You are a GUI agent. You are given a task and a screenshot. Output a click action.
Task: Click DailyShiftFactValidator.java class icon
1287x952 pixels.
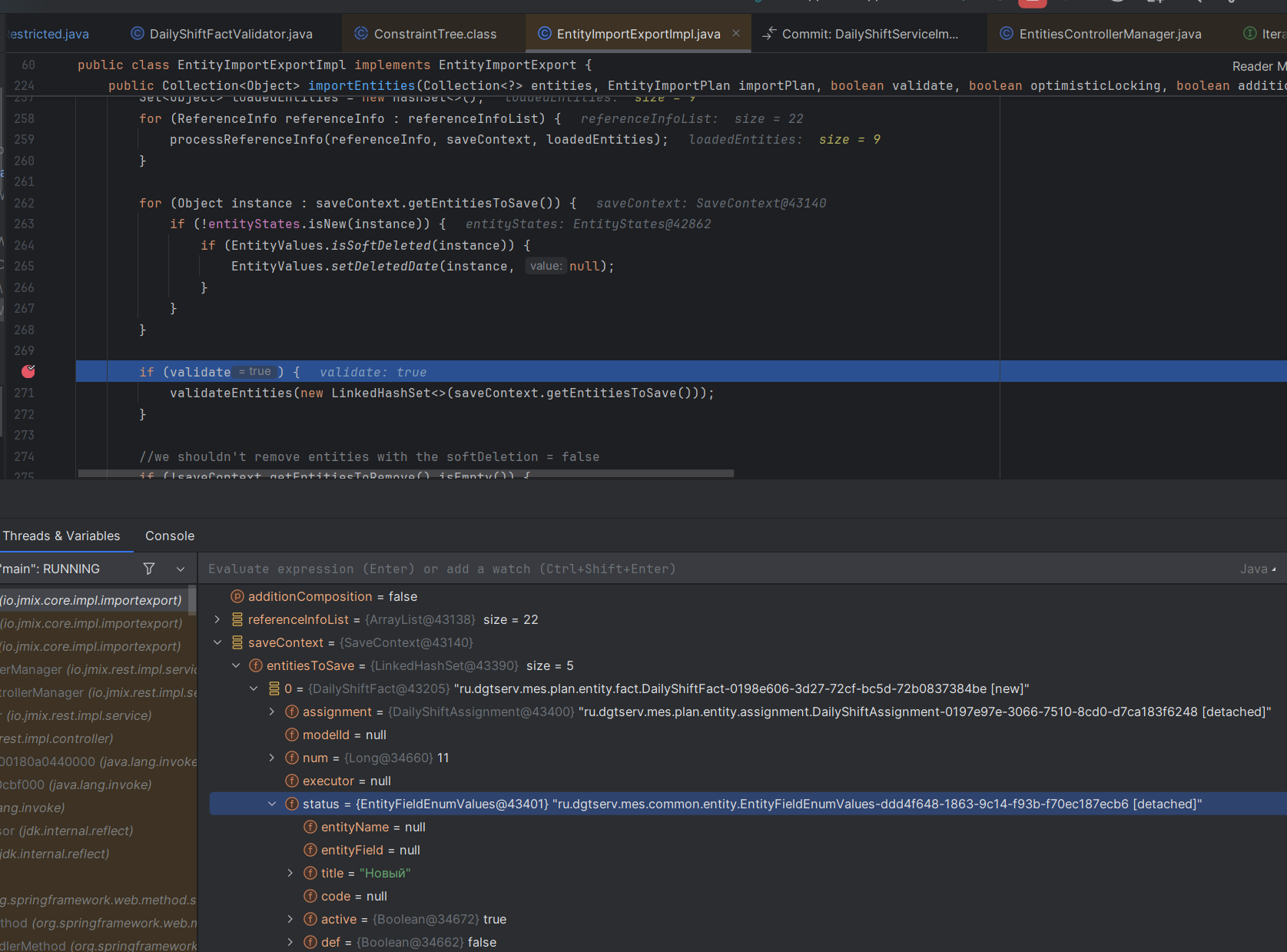[x=138, y=33]
